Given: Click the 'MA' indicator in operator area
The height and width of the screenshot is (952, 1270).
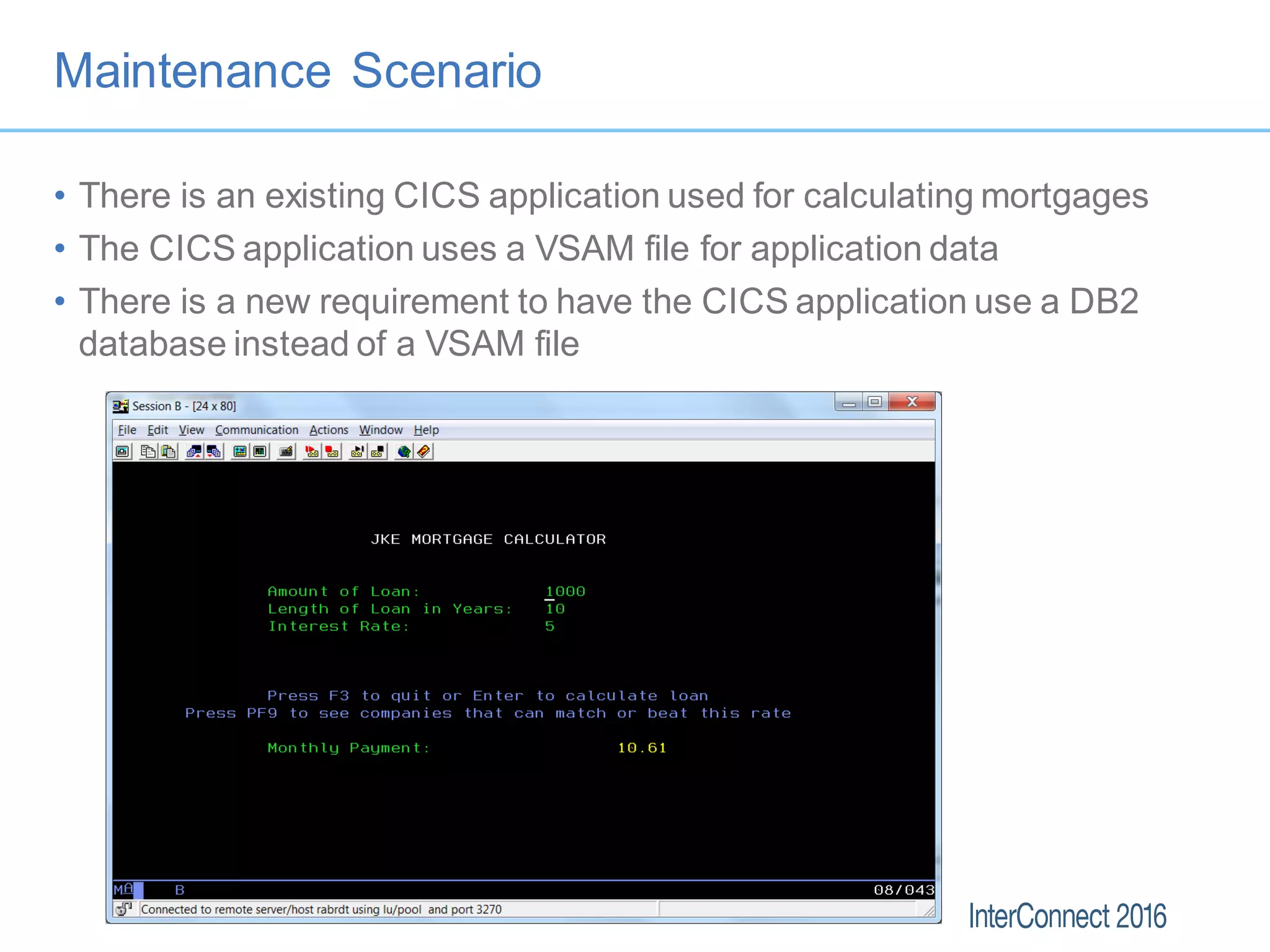Looking at the screenshot, I should point(123,889).
